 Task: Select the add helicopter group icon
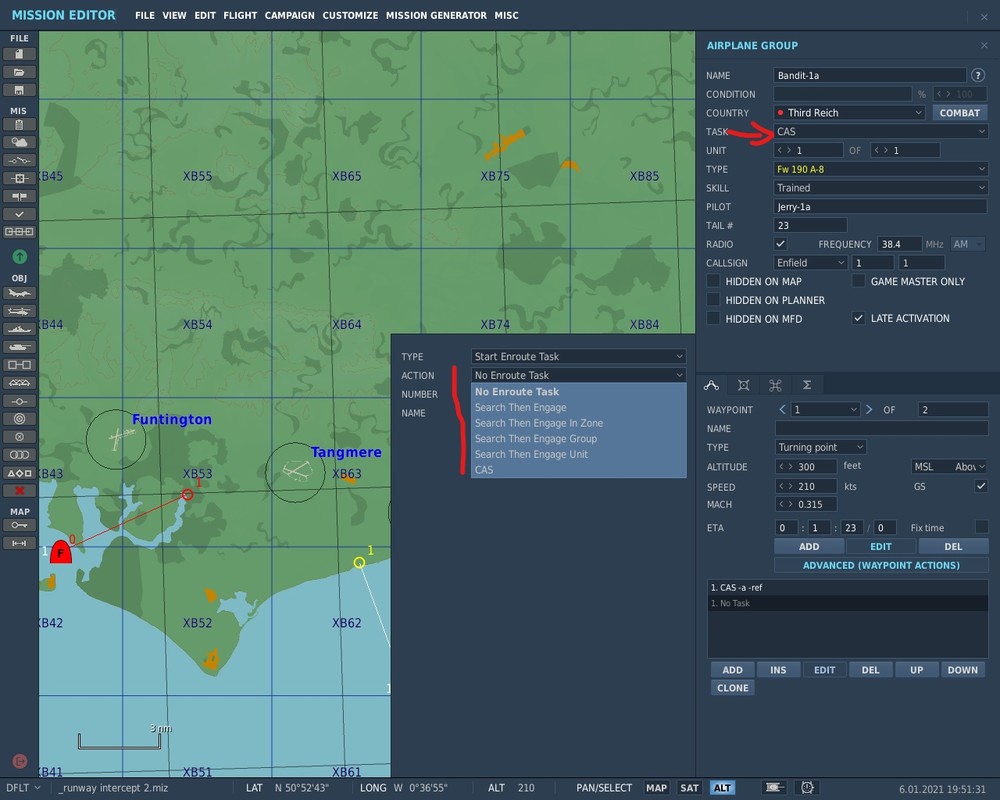(x=19, y=311)
